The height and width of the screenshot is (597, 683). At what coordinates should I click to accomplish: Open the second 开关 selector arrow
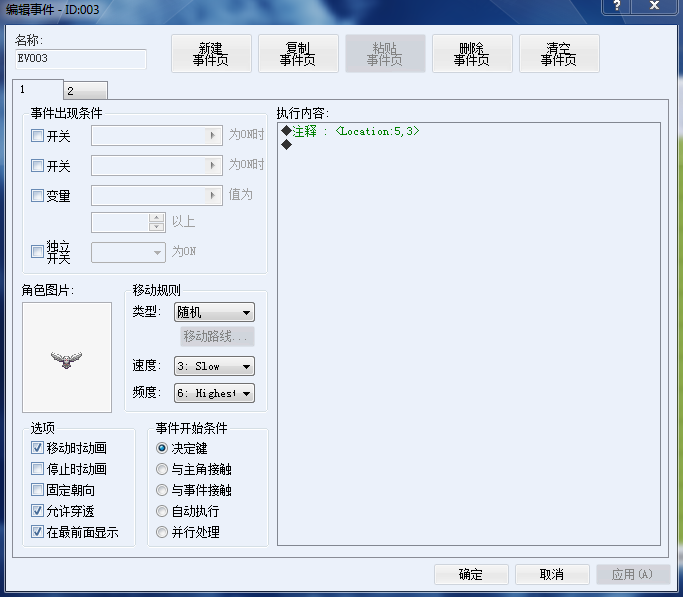[x=213, y=165]
